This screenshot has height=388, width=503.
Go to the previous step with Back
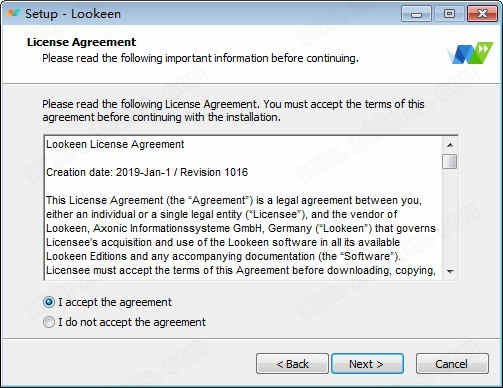point(292,364)
